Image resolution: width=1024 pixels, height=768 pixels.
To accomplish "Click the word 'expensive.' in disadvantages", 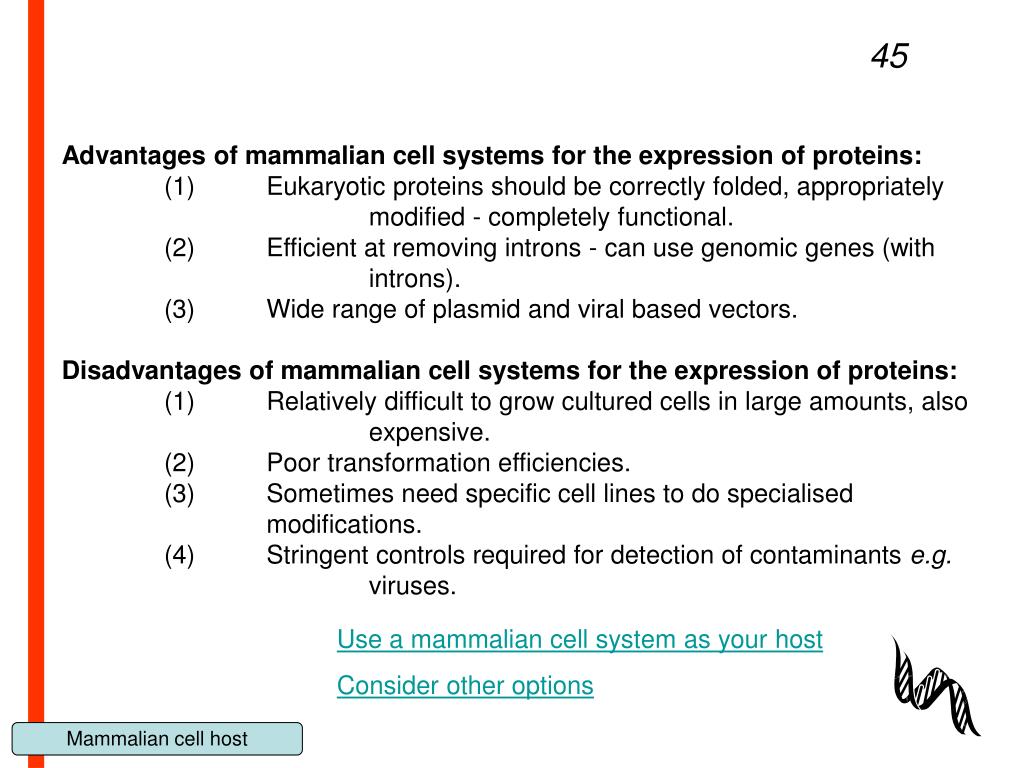I will pos(429,432).
